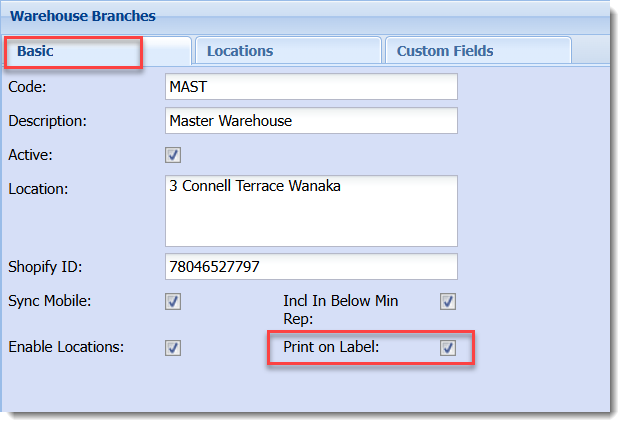Disable the Enable Locations checkbox
625x427 pixels.
pyautogui.click(x=173, y=348)
